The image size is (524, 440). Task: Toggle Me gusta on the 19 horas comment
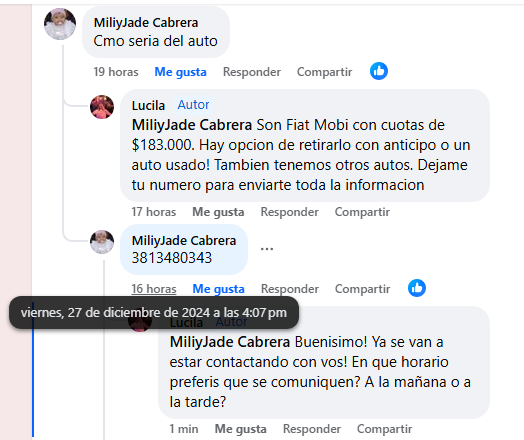(180, 72)
